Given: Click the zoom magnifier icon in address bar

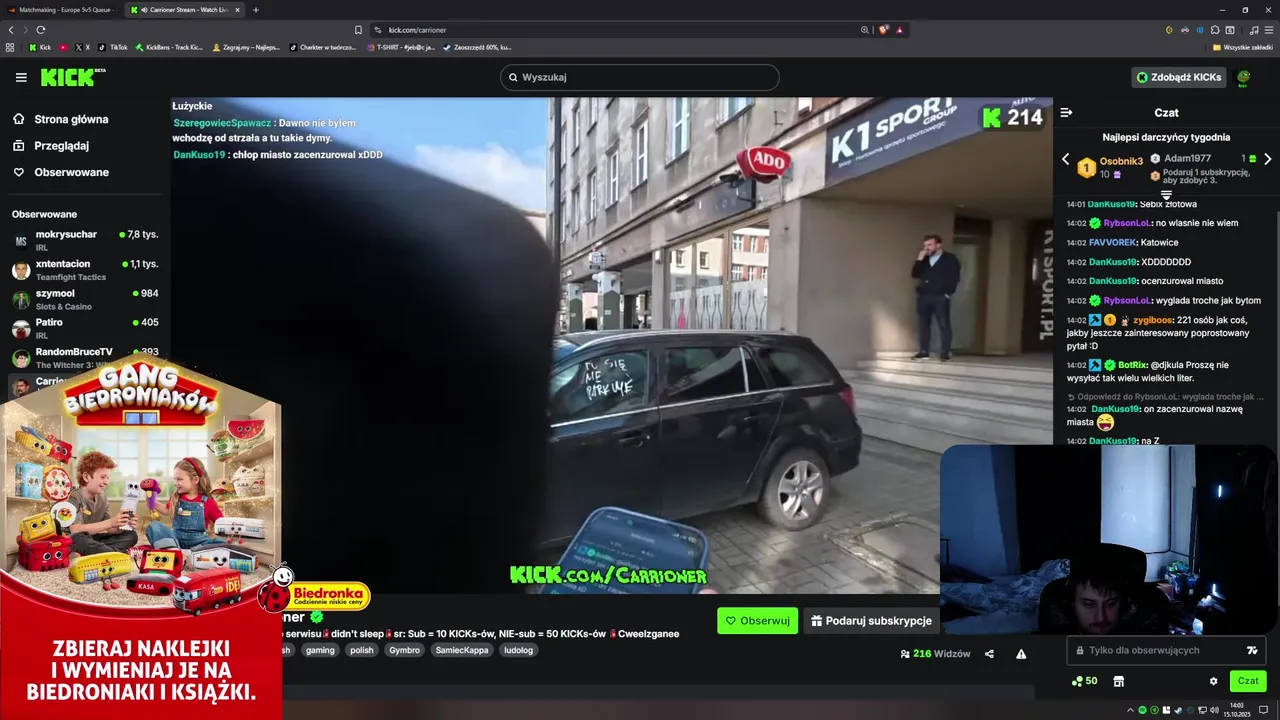Looking at the screenshot, I should 865,30.
